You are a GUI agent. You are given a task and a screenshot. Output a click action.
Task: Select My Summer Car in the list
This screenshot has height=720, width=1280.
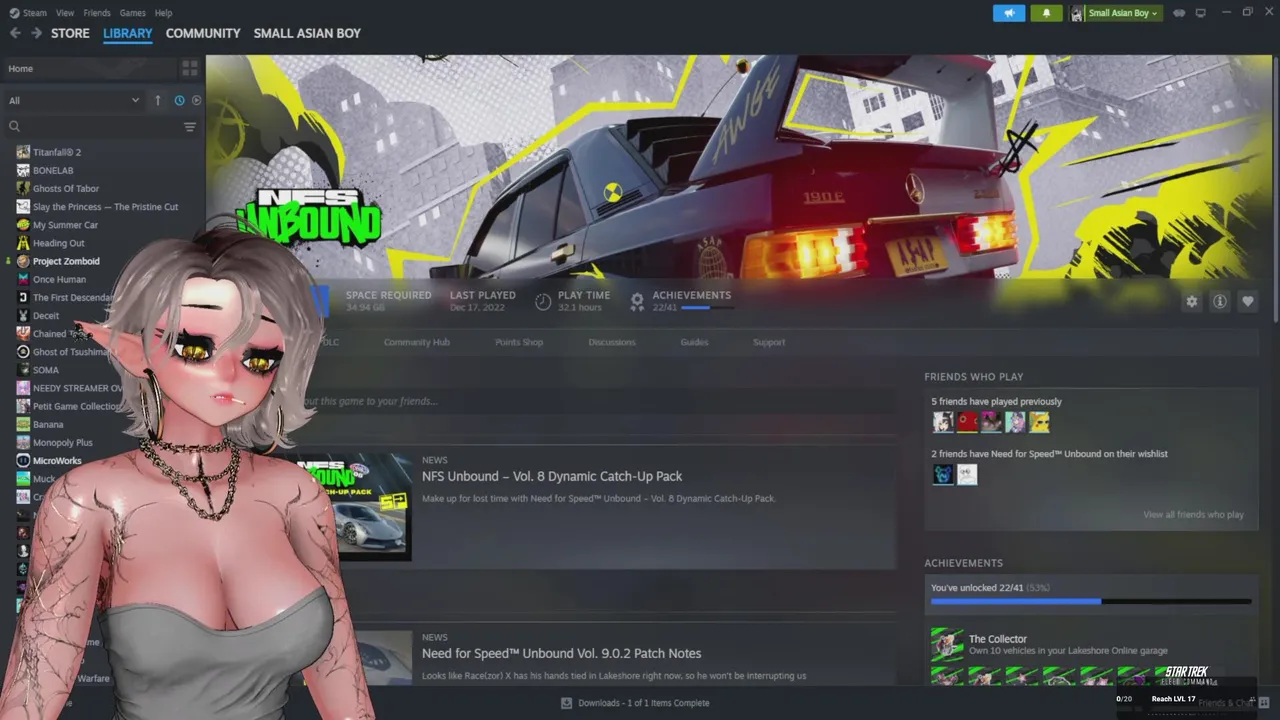[65, 225]
